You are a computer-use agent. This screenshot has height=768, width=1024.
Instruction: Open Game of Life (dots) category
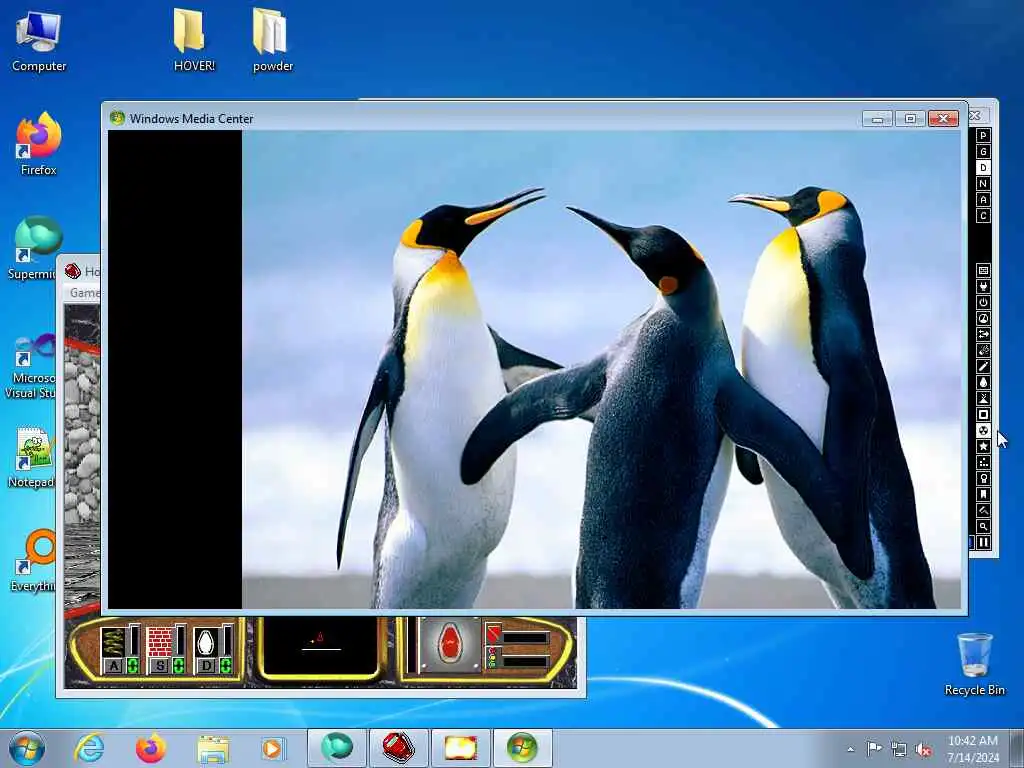(x=983, y=462)
